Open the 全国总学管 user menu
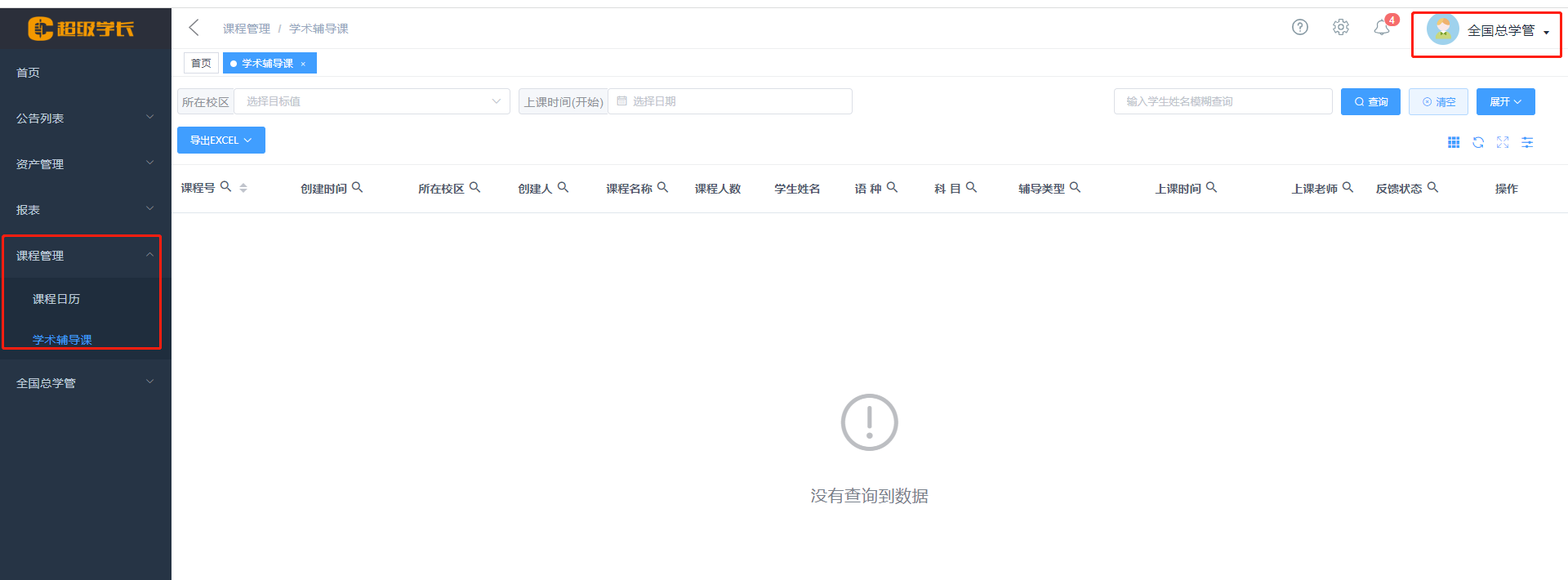 [1487, 31]
